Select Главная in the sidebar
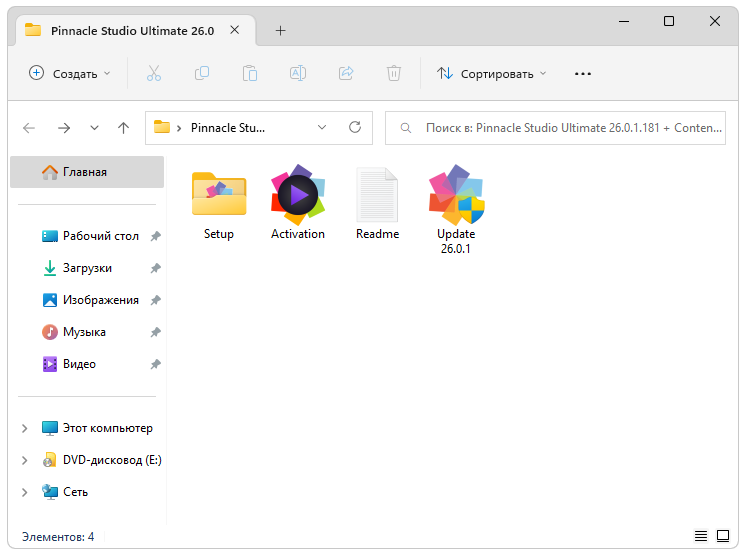This screenshot has height=558, width=741. coord(87,172)
